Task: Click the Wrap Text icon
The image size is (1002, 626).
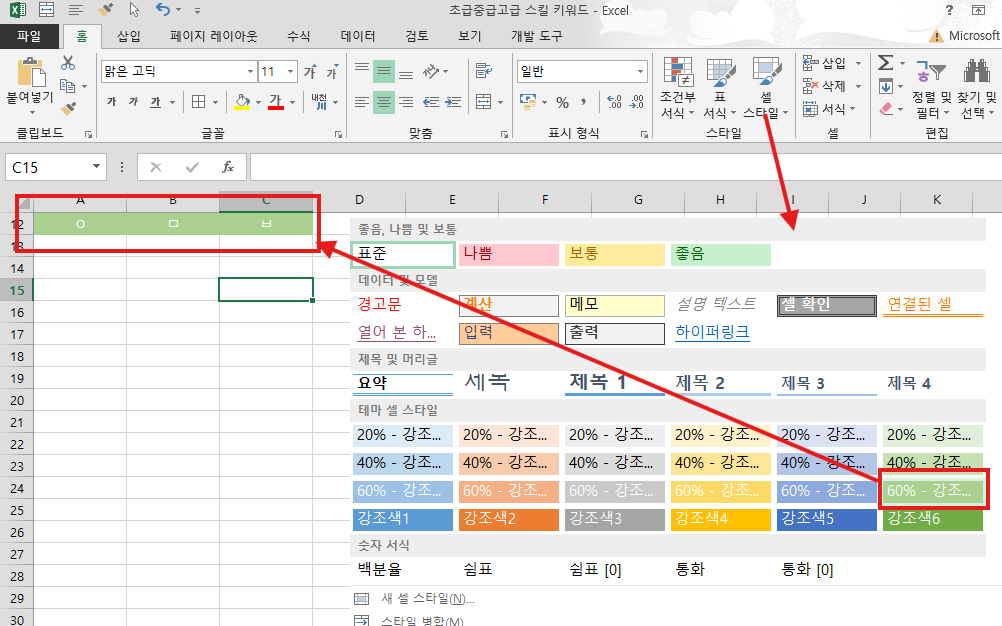Action: point(484,71)
